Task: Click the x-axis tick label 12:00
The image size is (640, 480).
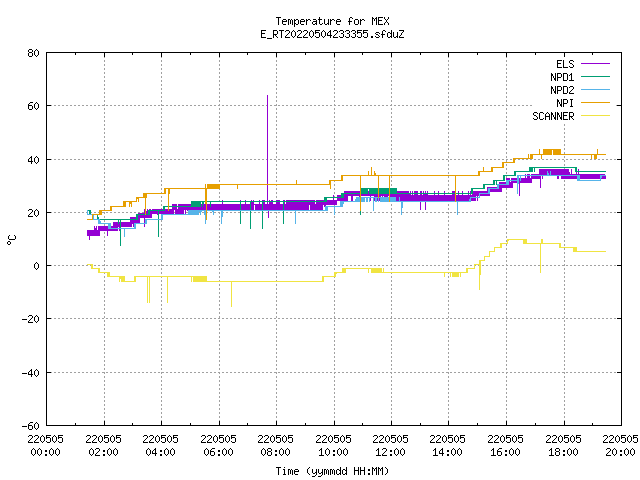Action: (391, 452)
